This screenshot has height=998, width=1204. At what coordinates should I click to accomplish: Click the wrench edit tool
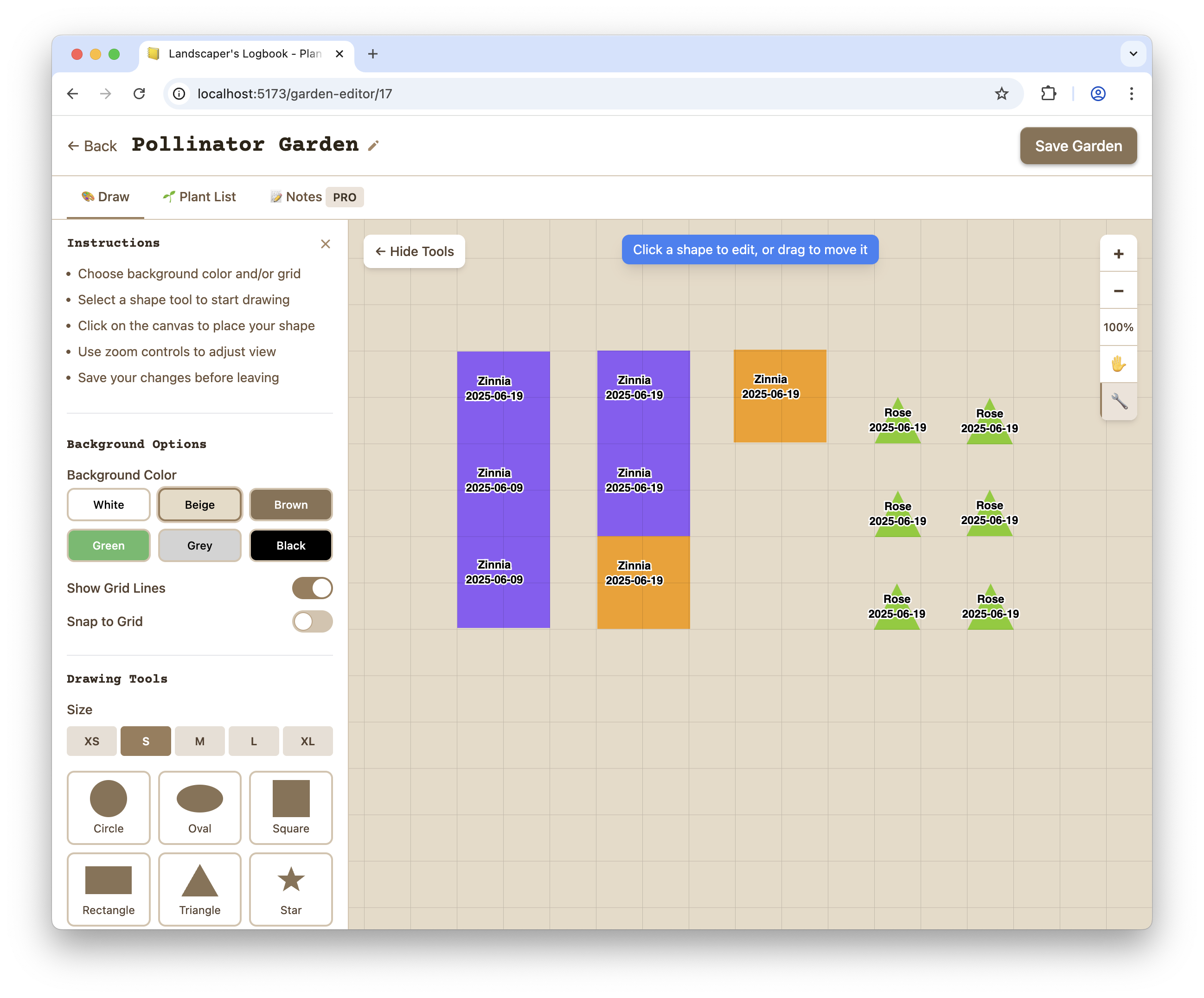pyautogui.click(x=1118, y=401)
